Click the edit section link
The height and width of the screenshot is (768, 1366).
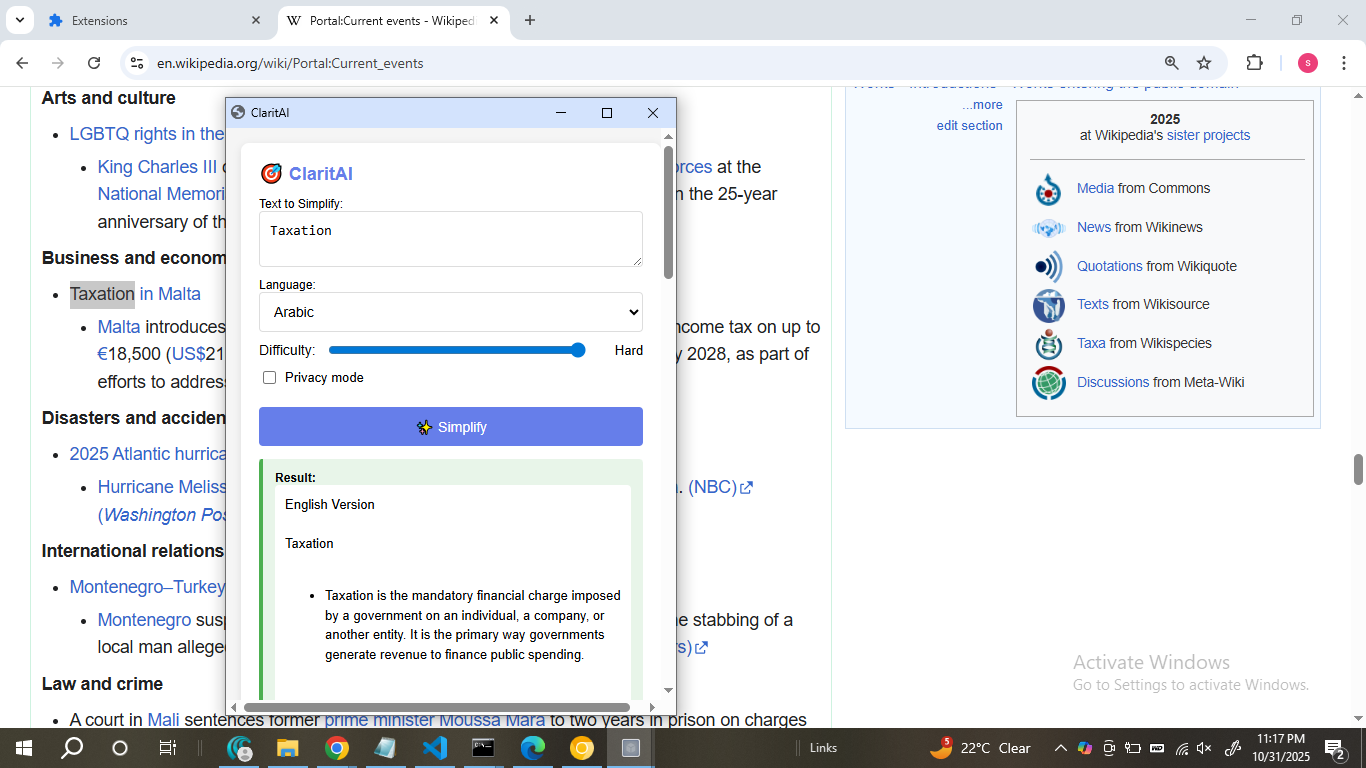point(969,125)
